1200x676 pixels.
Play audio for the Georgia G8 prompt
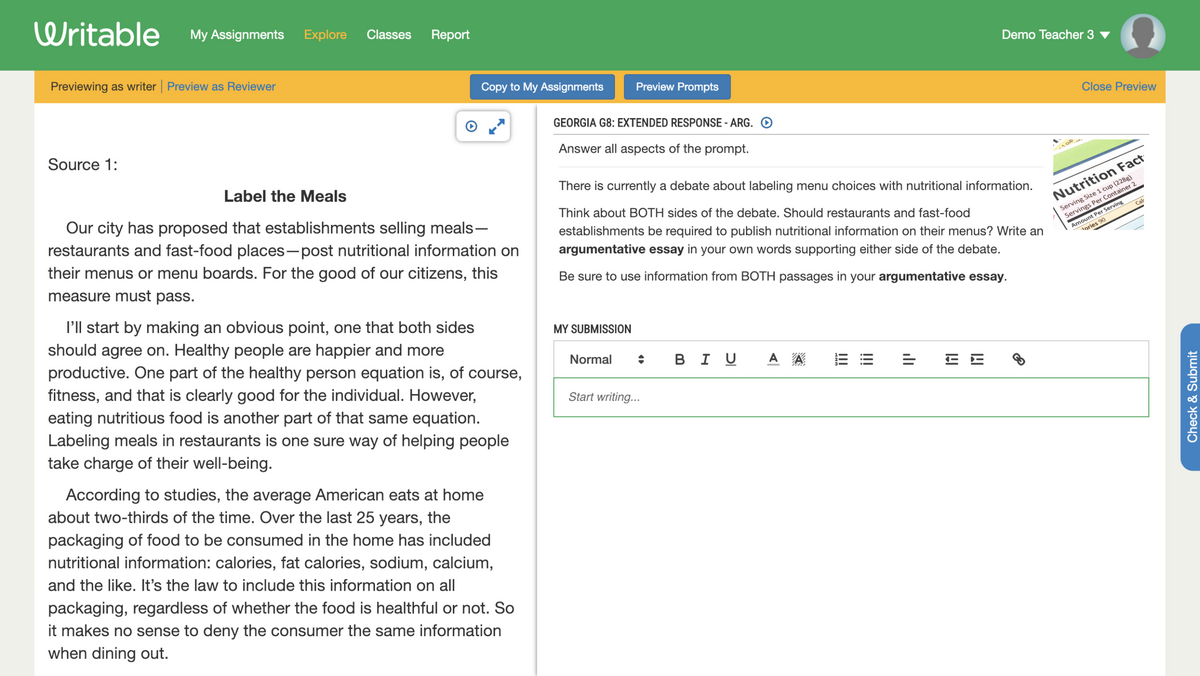[767, 123]
